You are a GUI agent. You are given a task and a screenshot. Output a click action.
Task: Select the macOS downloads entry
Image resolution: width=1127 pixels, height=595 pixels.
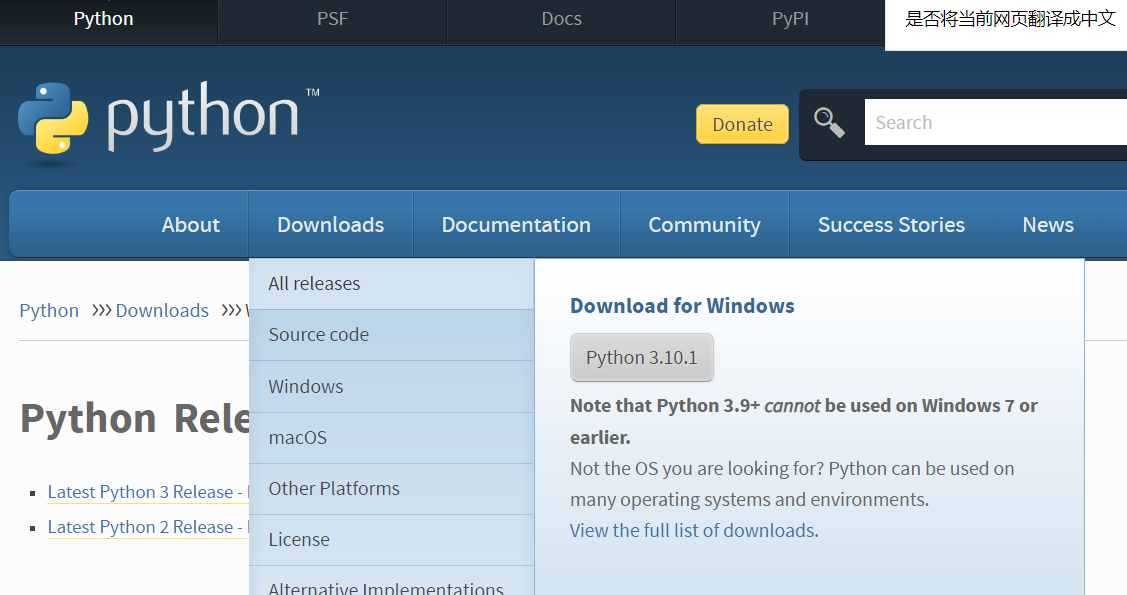297,438
